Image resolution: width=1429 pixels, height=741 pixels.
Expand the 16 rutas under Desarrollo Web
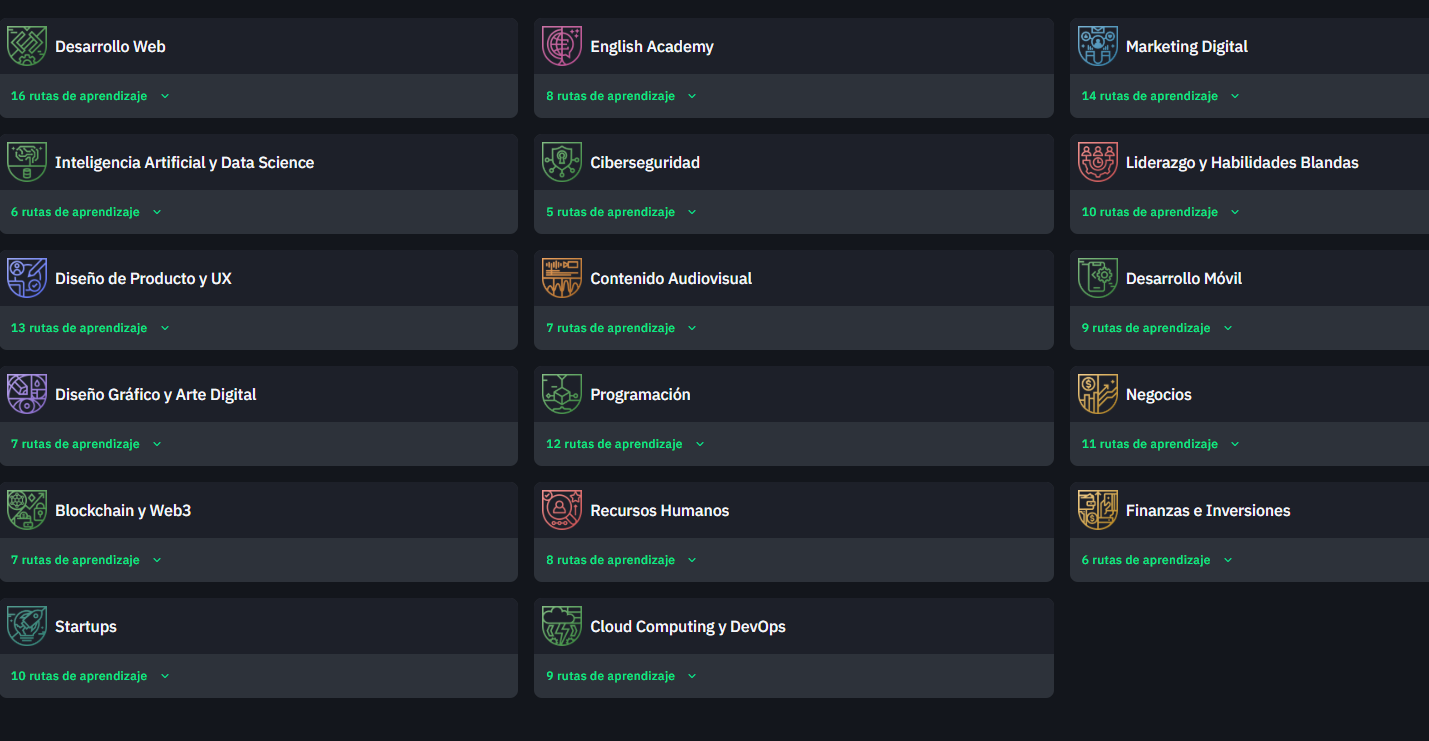165,96
